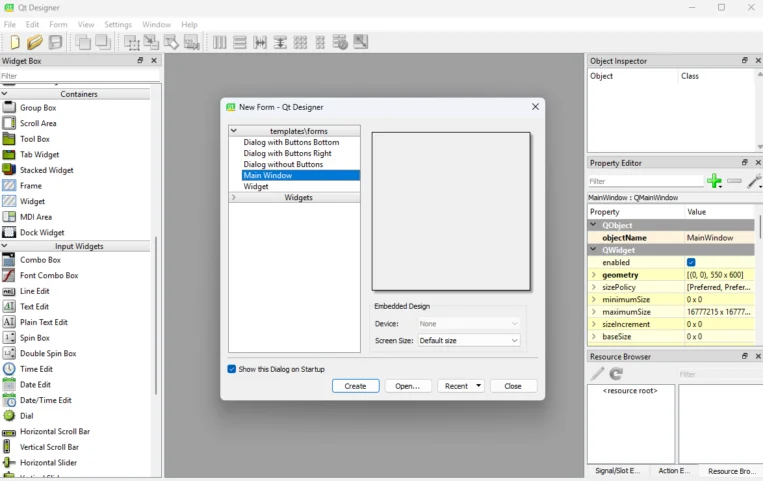
Task: Collapse the templates\forms tree section
Action: 234,131
